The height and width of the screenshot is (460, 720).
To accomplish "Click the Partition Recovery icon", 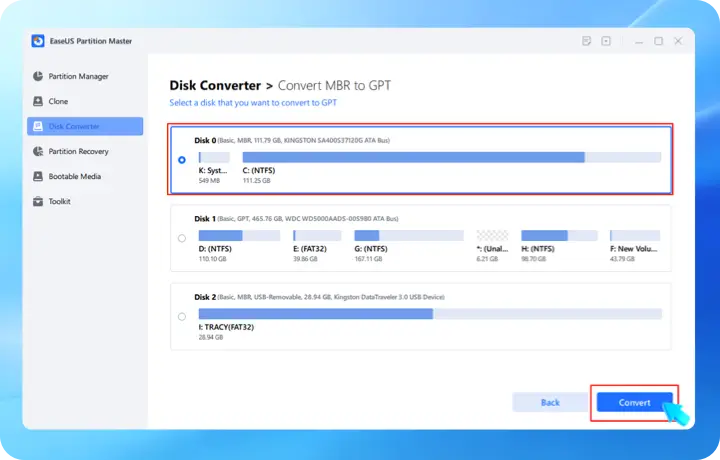I will point(38,151).
